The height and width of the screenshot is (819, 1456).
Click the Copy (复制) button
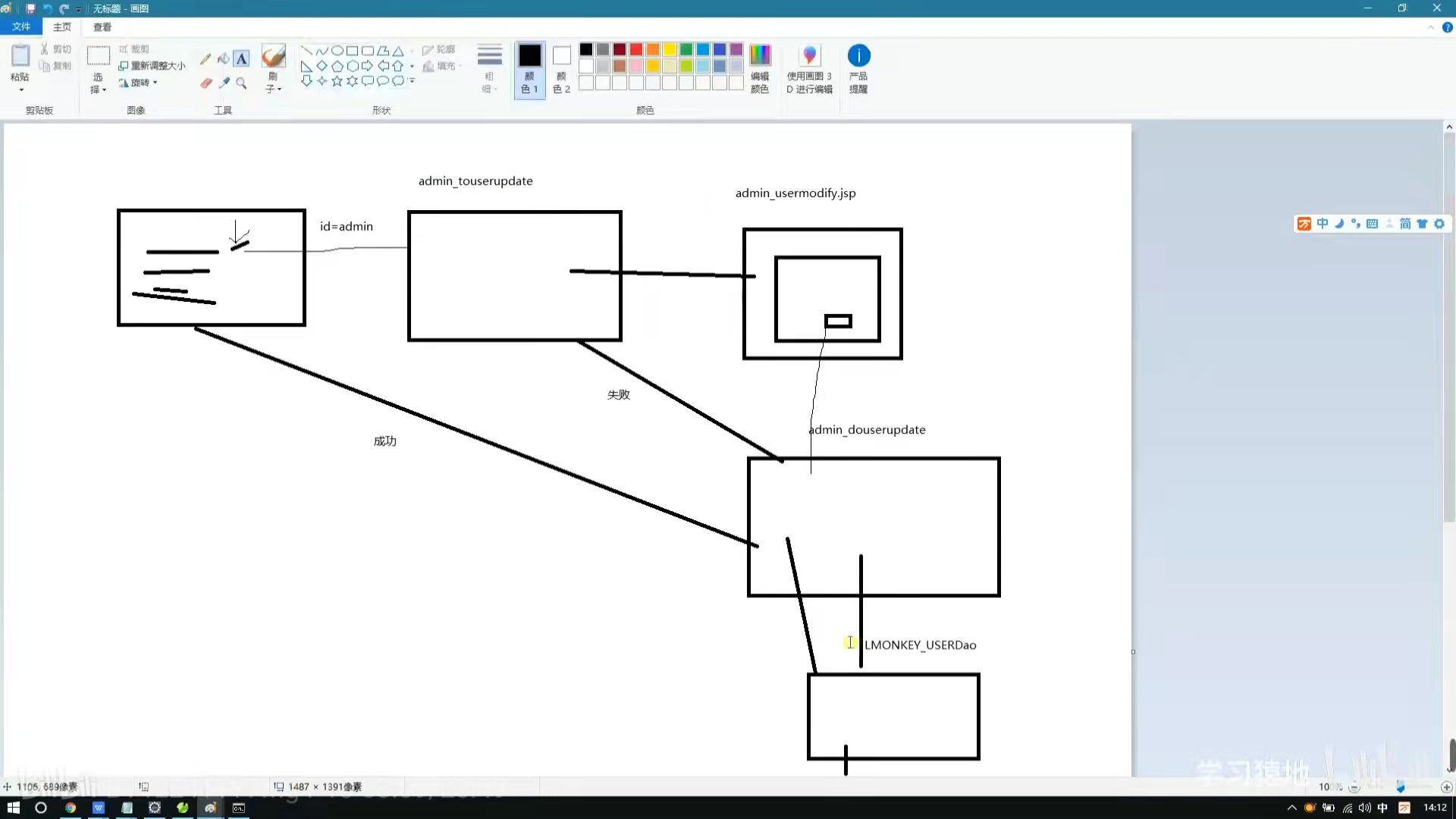56,66
